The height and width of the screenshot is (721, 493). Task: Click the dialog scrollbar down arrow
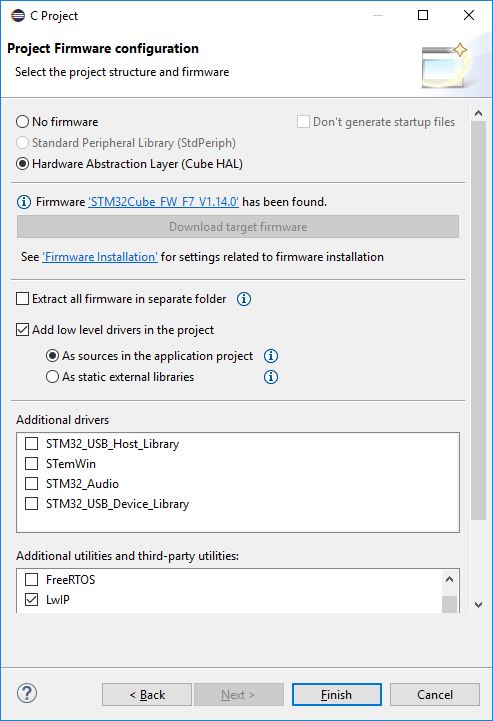478,605
